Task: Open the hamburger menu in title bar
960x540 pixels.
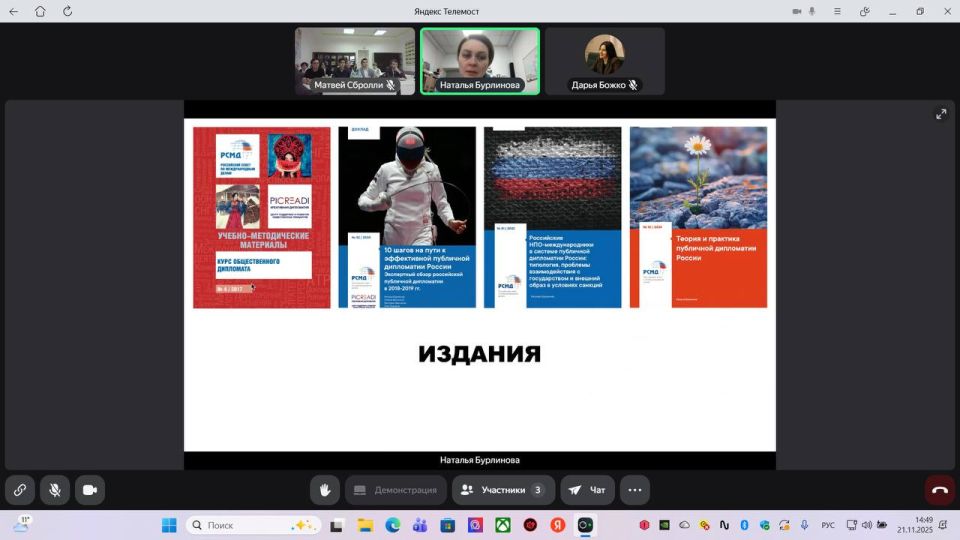Action: coord(837,11)
